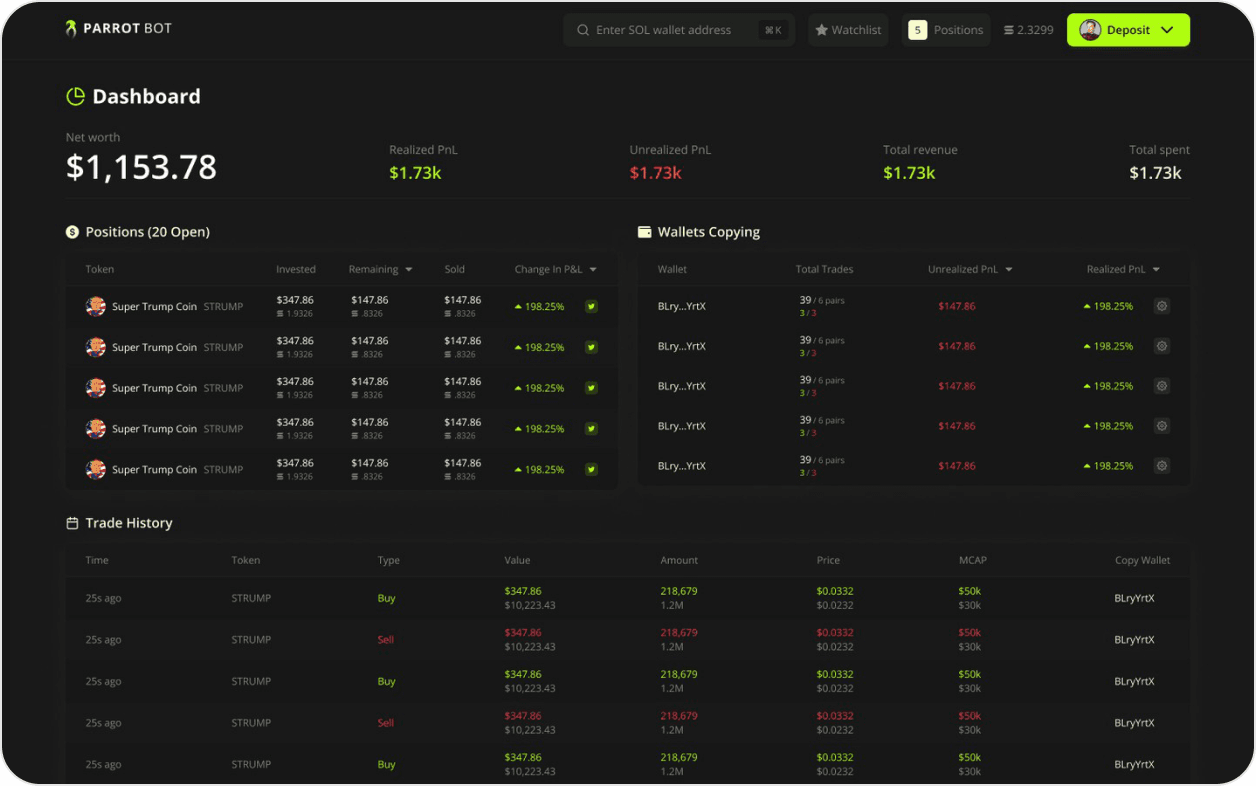This screenshot has width=1256, height=786.
Task: Click the Invested column header
Action: click(296, 269)
